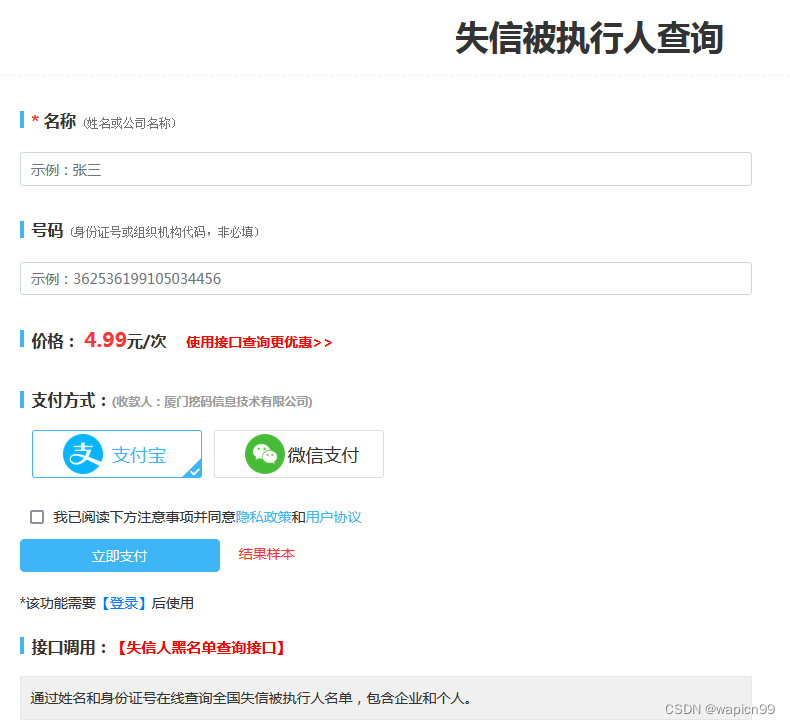The width and height of the screenshot is (790, 726).
Task: Click the blue Alipay logo icon
Action: [83, 454]
